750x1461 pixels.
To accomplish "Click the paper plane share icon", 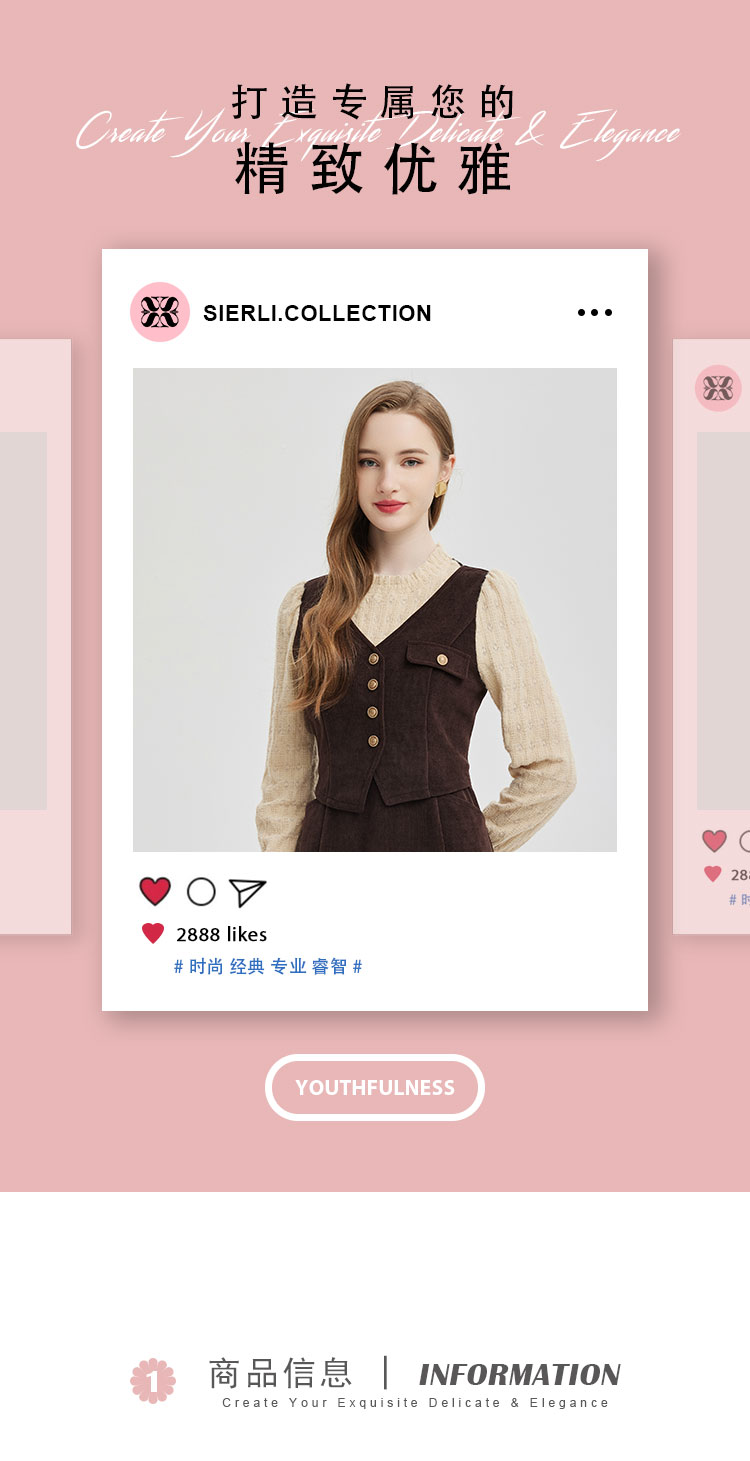I will (x=247, y=892).
